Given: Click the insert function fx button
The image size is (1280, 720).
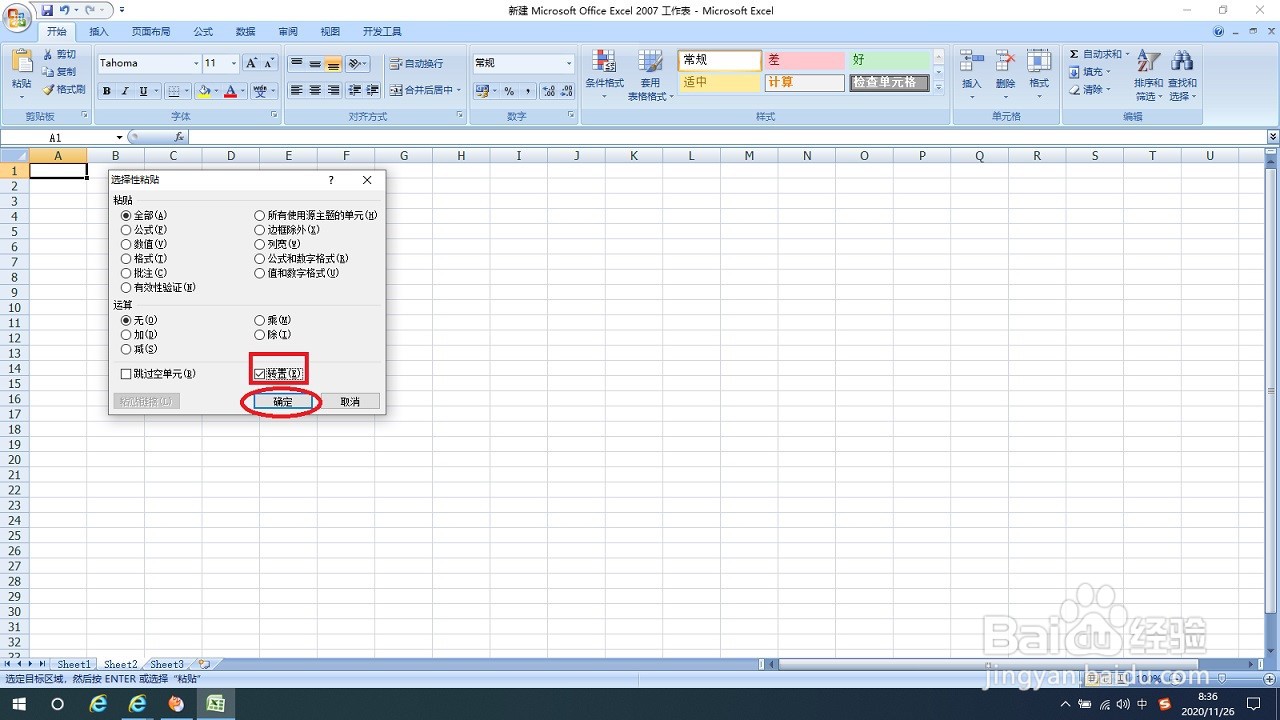Looking at the screenshot, I should point(180,137).
